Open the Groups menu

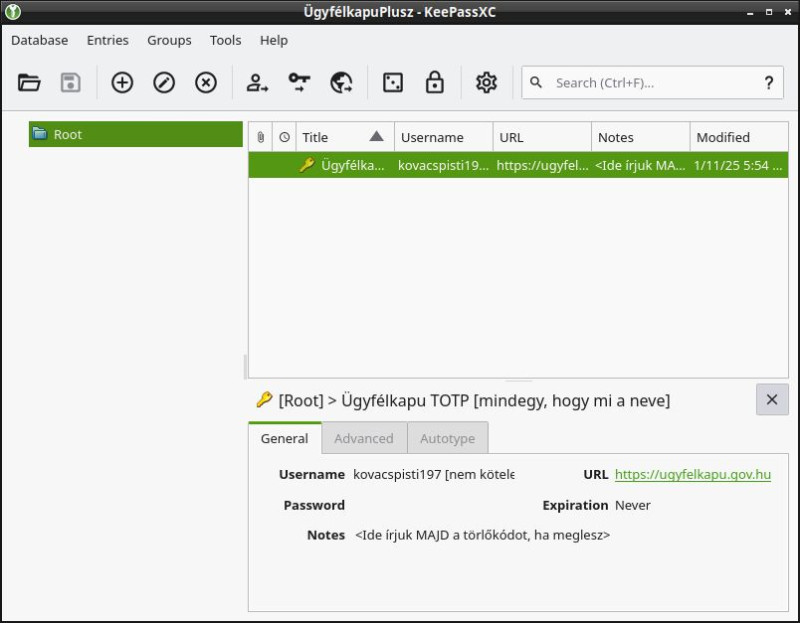click(169, 40)
